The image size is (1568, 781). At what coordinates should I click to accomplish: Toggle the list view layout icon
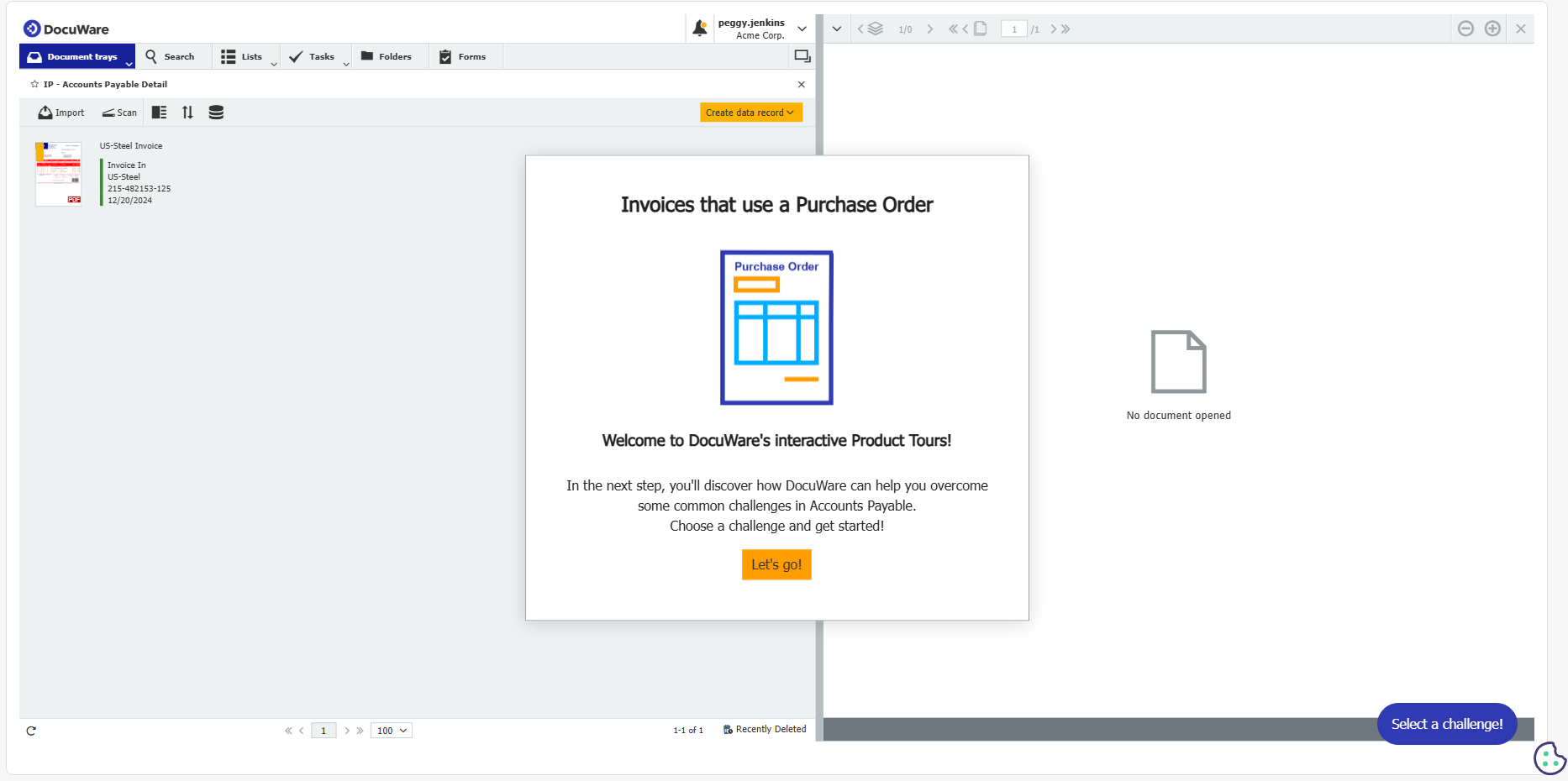159,113
